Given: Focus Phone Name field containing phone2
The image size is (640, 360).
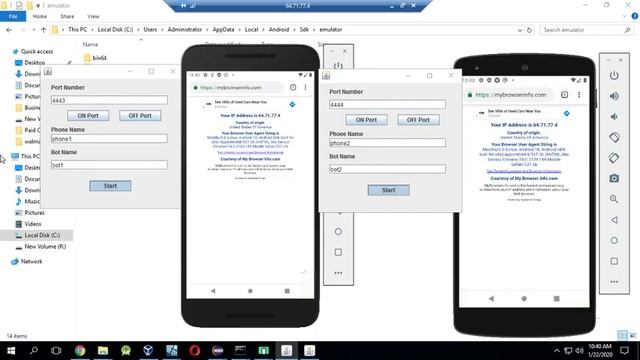Looking at the screenshot, I should click(387, 143).
